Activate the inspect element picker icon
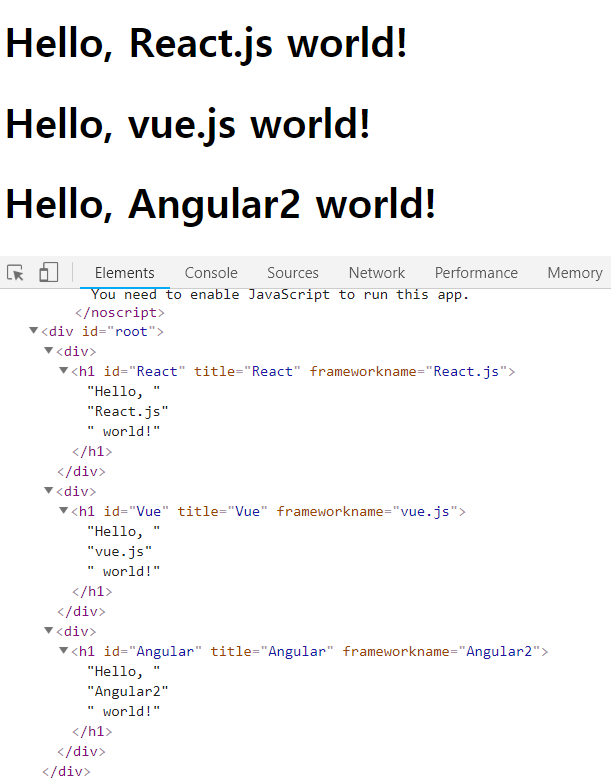Viewport: 611px width, 782px height. click(15, 273)
